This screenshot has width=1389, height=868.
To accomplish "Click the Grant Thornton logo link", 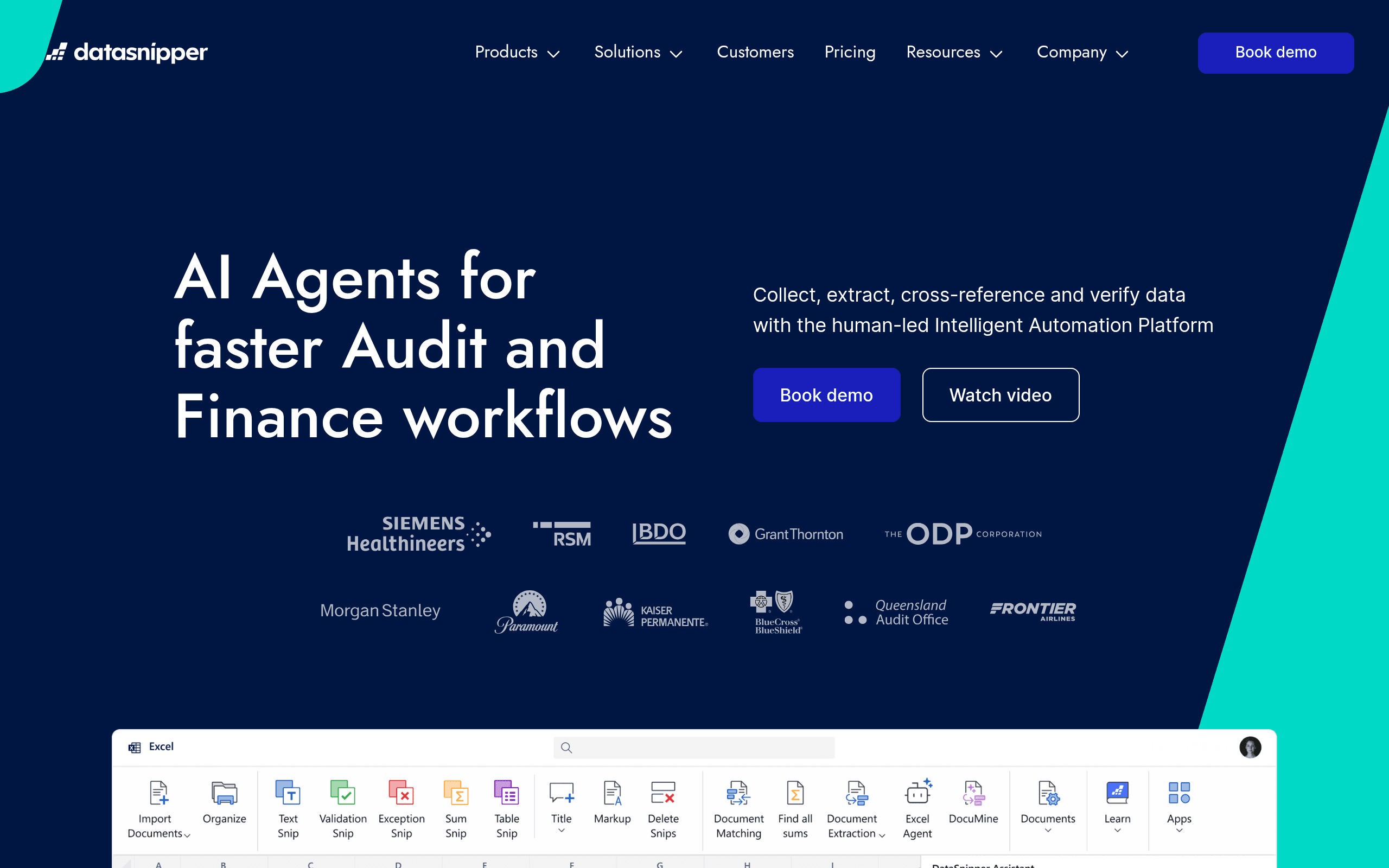I will [785, 534].
